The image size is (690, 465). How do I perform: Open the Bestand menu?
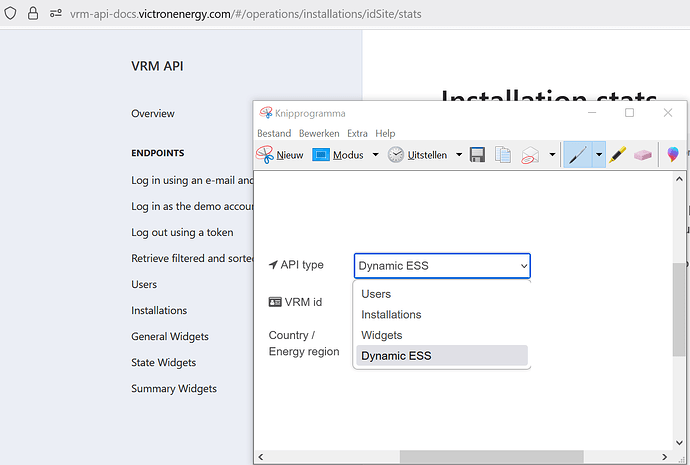coord(274,133)
